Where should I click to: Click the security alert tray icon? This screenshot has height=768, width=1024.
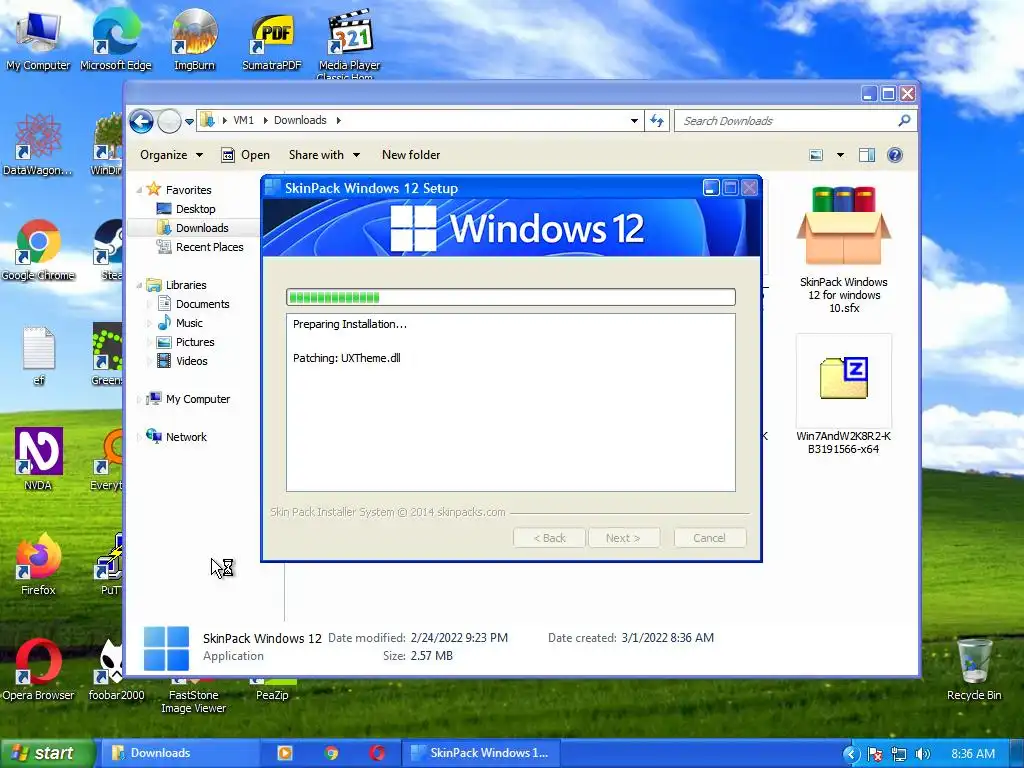[875, 754]
